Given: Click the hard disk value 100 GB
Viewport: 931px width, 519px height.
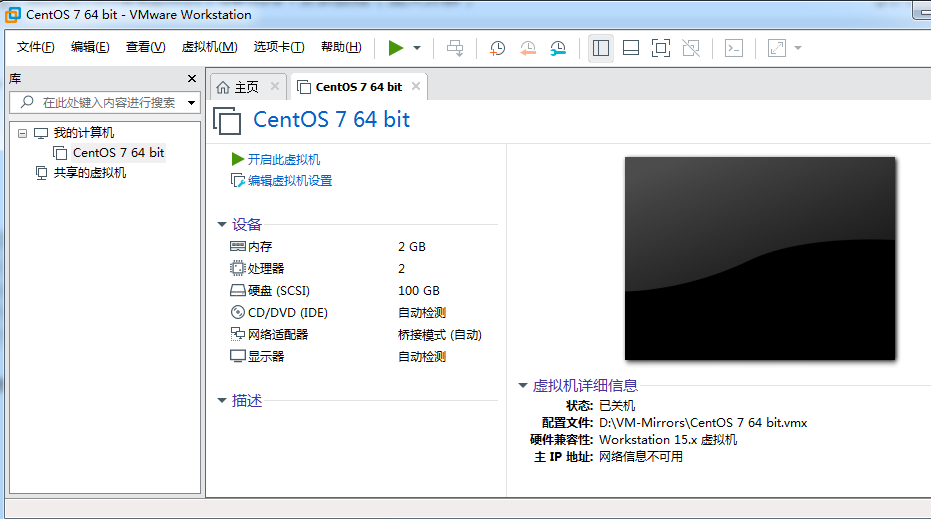Looking at the screenshot, I should pyautogui.click(x=419, y=290).
